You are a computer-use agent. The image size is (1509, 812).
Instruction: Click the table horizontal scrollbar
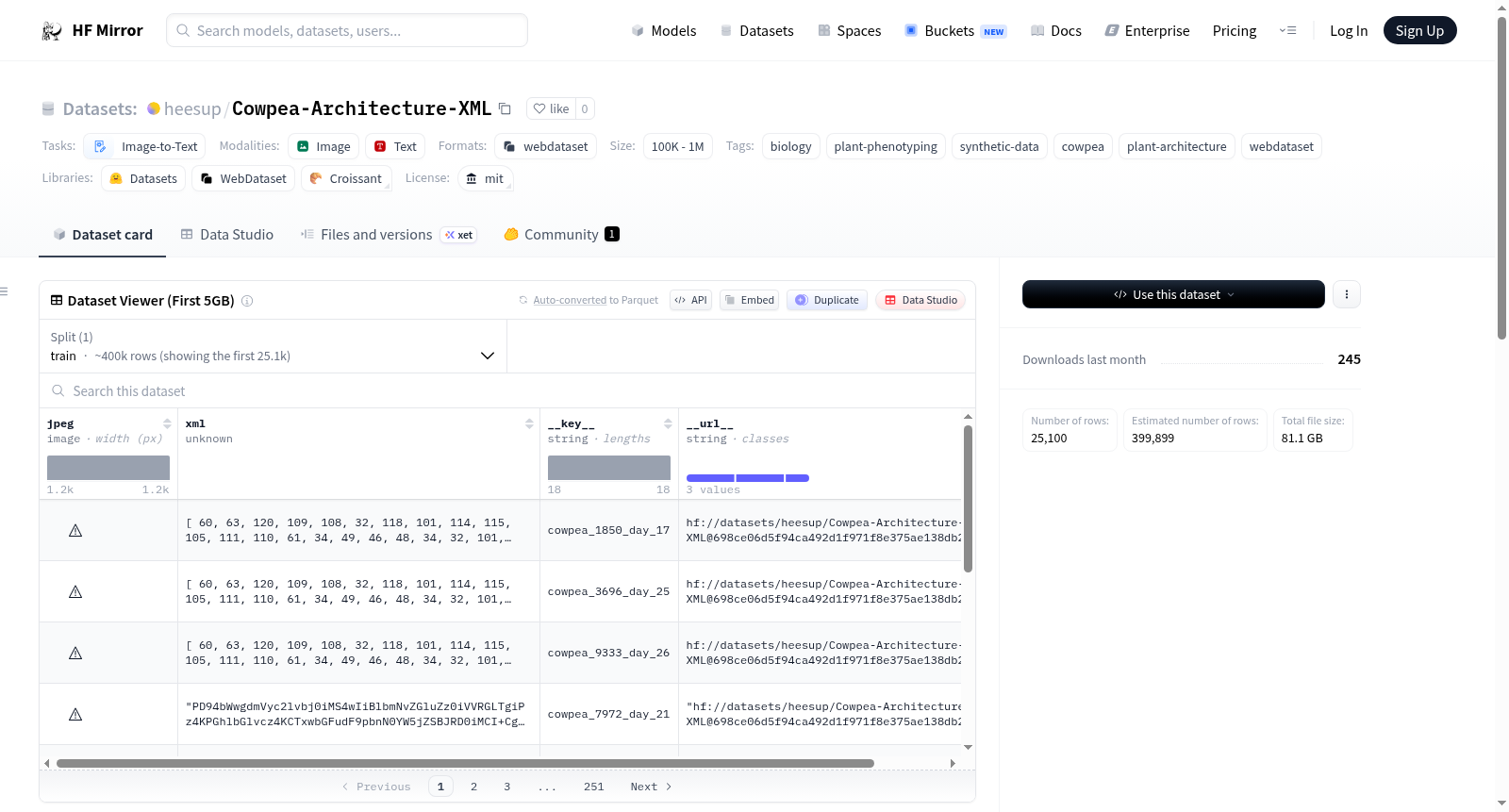pyautogui.click(x=465, y=763)
